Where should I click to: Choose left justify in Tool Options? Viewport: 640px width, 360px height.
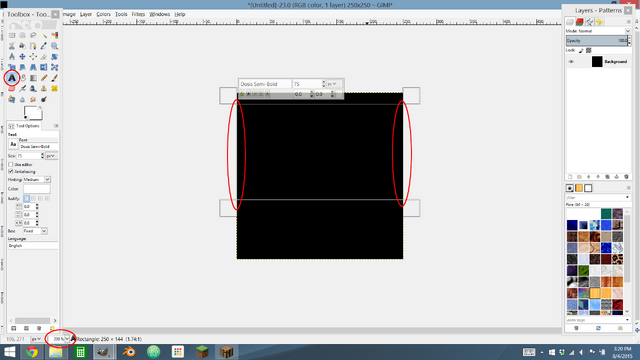(27, 198)
